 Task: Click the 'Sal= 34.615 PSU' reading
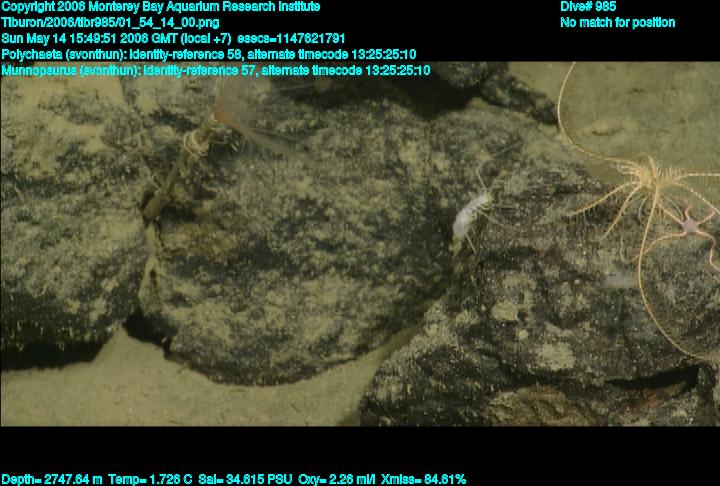[x=245, y=480]
